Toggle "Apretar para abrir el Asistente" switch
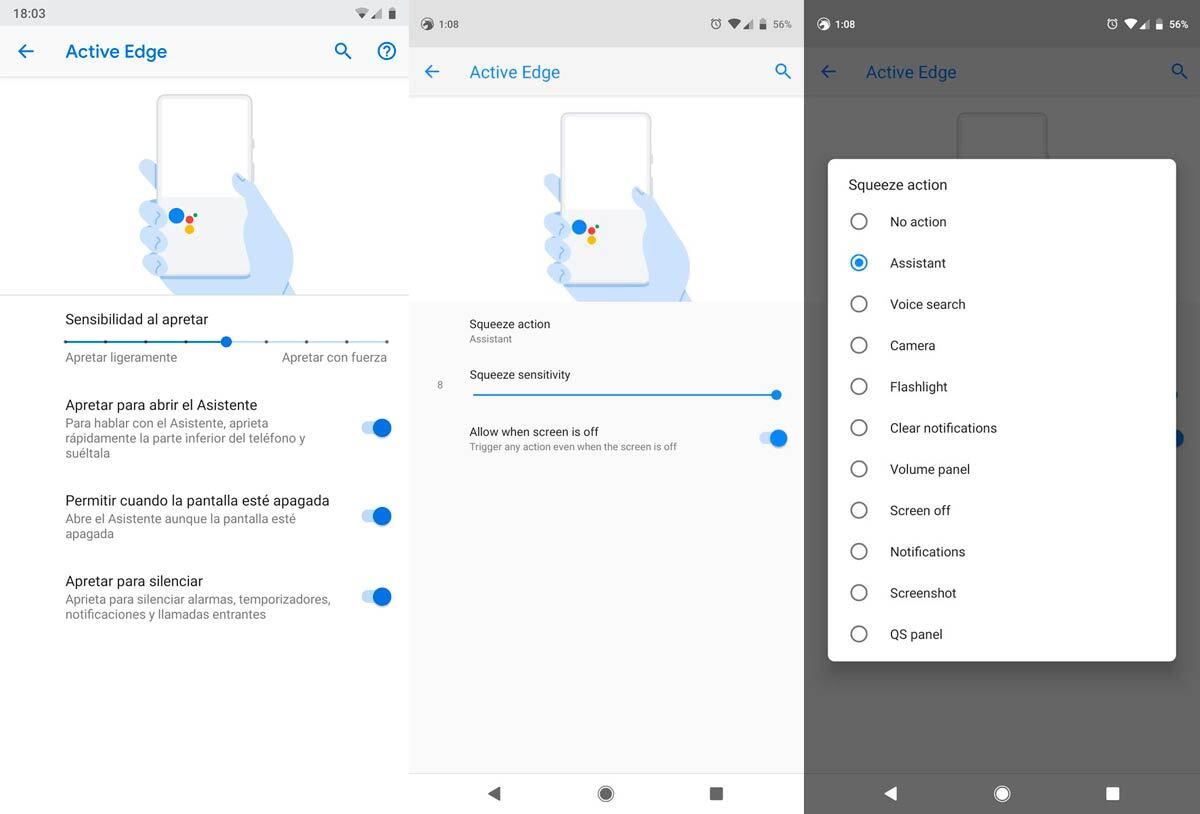This screenshot has width=1200, height=814. click(376, 428)
